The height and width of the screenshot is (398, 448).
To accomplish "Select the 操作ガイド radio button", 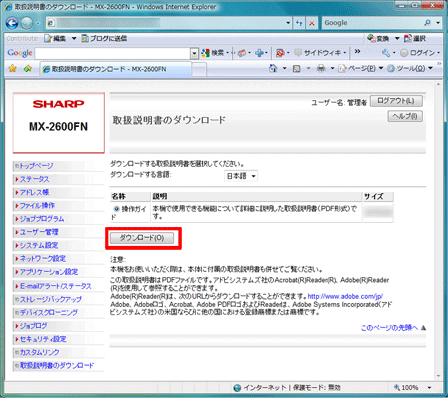I will click(x=116, y=209).
